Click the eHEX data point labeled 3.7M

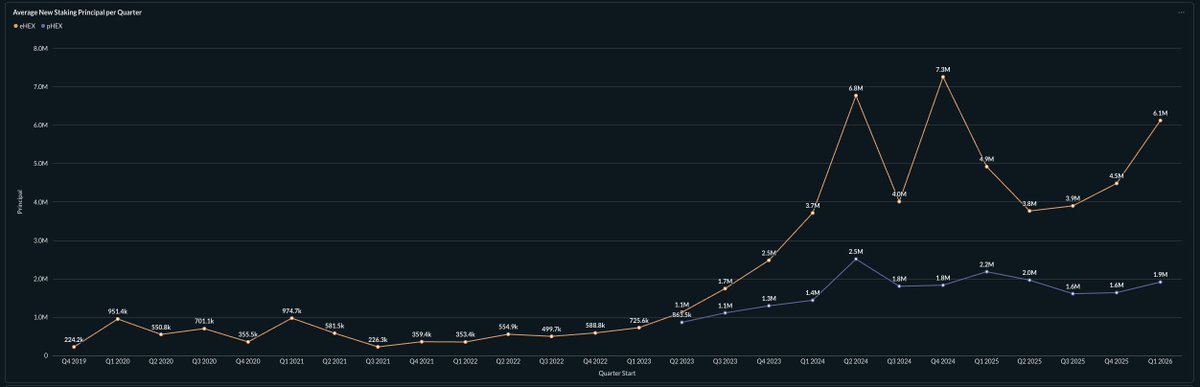(x=812, y=213)
